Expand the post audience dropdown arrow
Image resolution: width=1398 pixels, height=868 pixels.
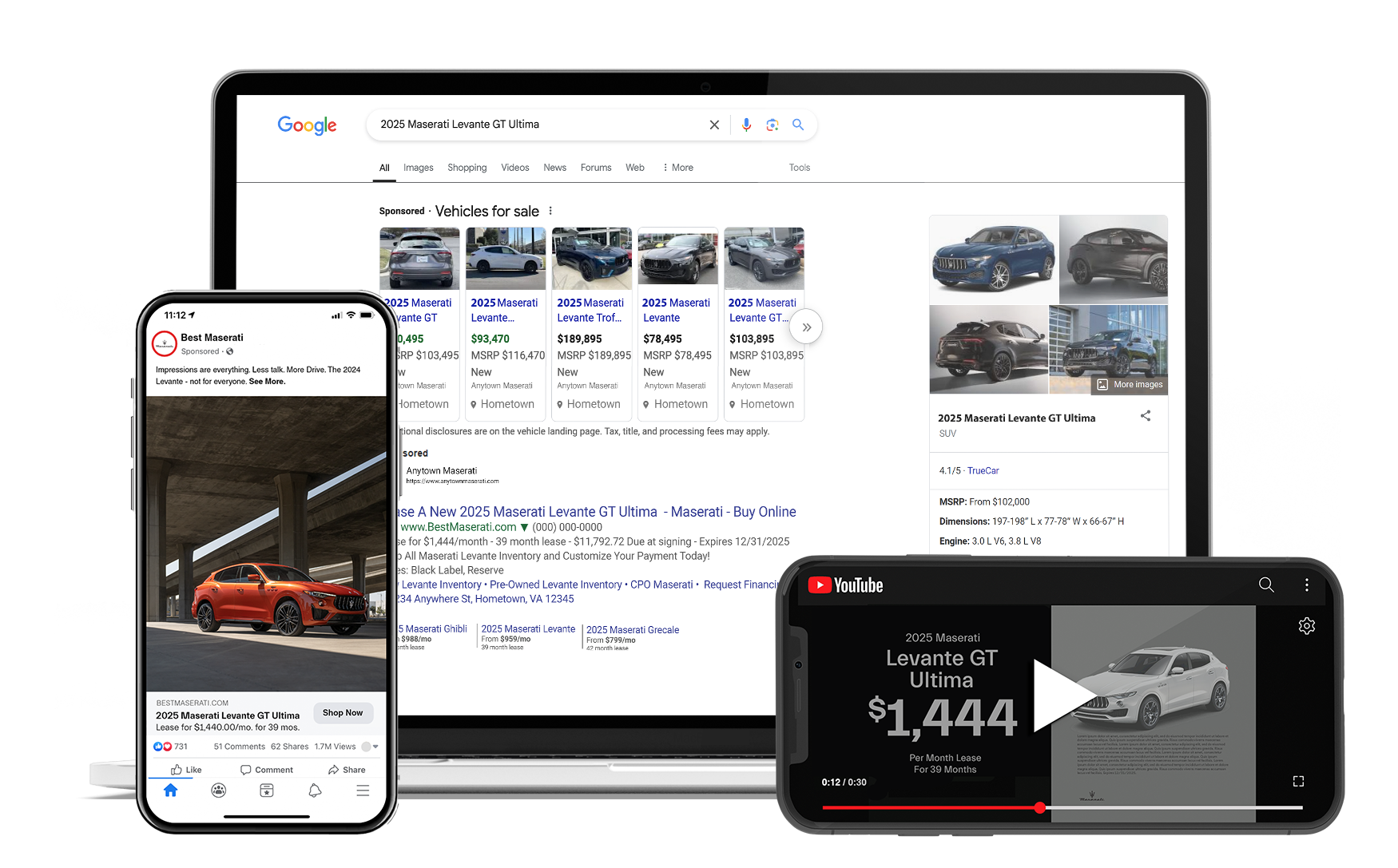pyautogui.click(x=375, y=747)
